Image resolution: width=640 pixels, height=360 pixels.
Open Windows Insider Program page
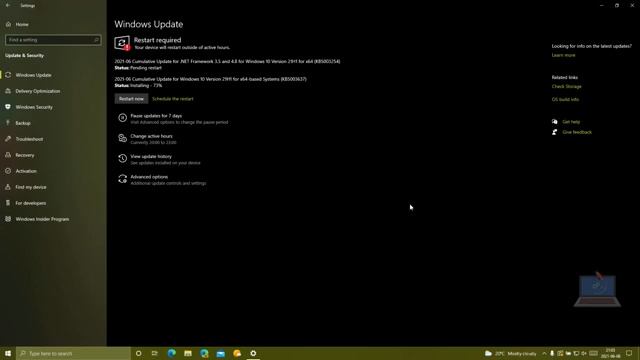tap(42, 219)
